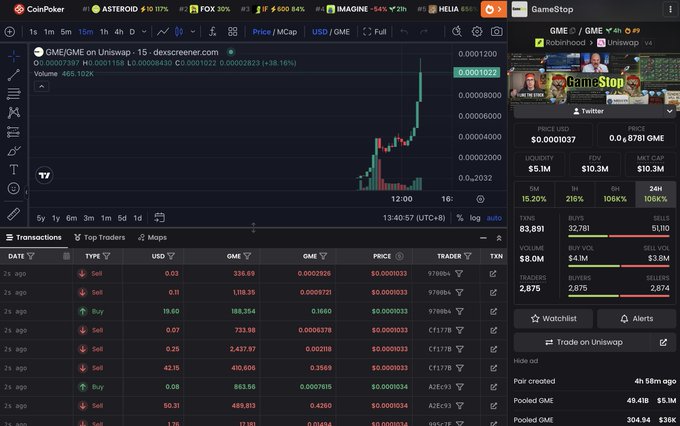The image size is (680, 426).
Task: Minimize the transactions panel dash
Action: pos(483,238)
